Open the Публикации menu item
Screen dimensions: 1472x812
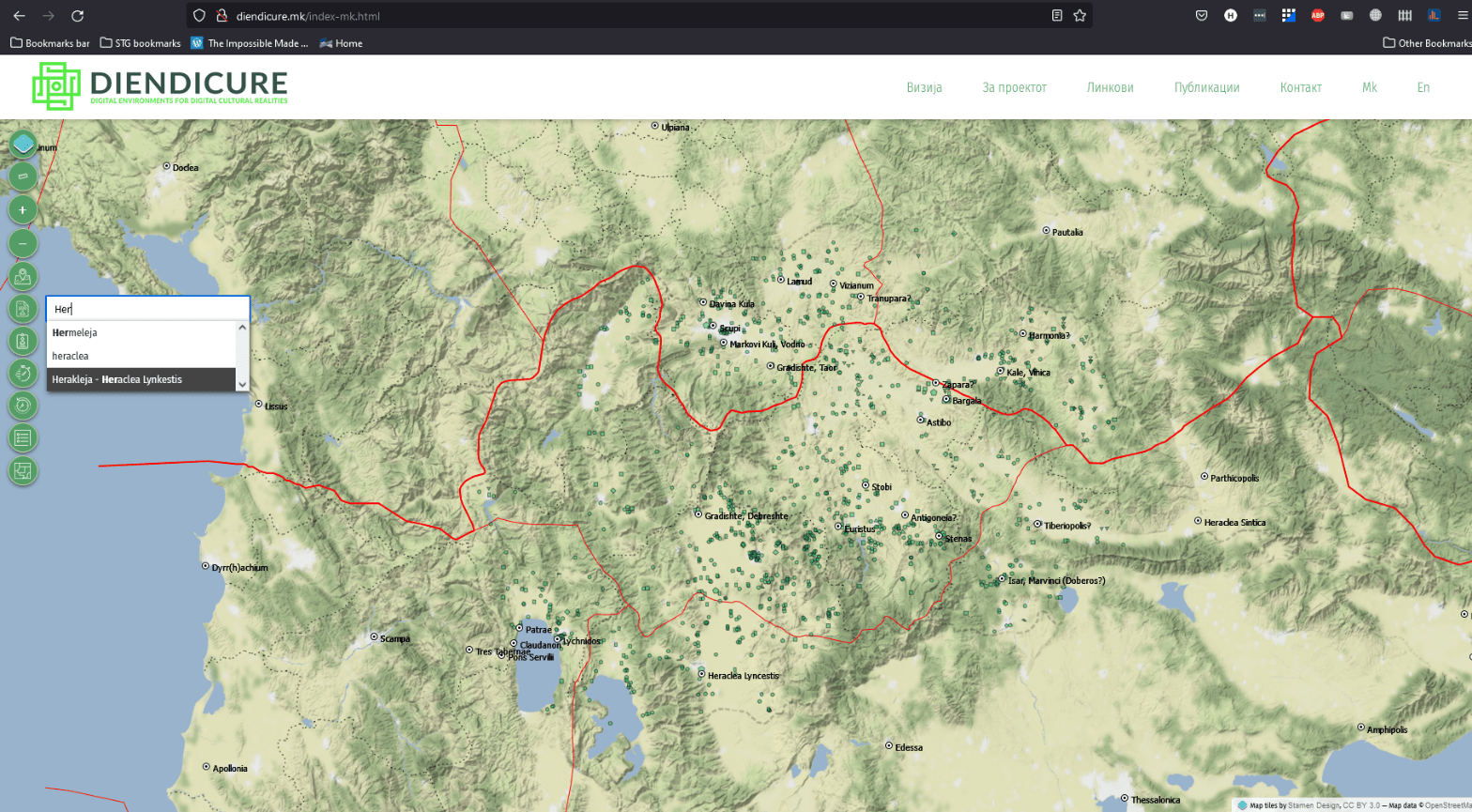(1206, 87)
